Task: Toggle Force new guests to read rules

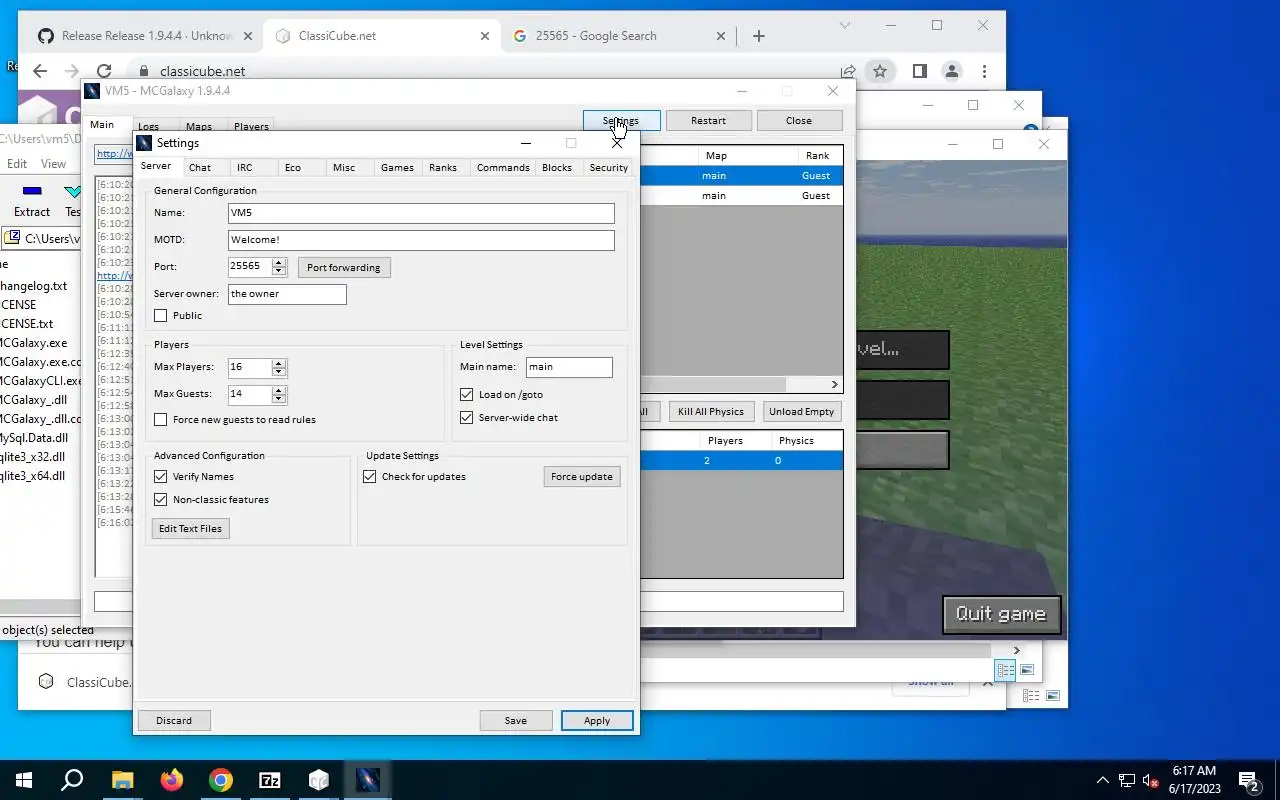Action: [160, 420]
